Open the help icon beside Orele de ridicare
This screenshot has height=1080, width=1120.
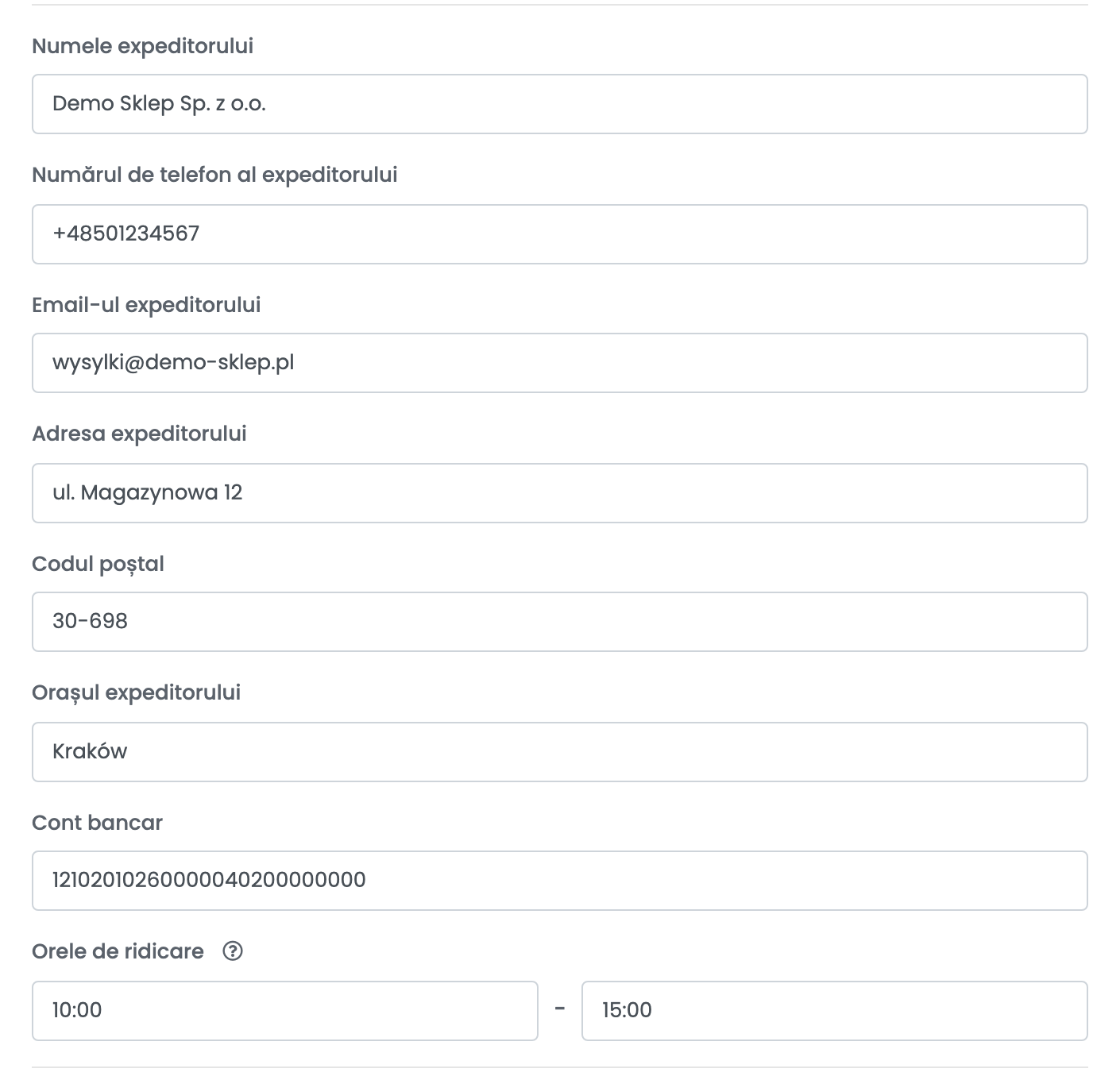(233, 951)
